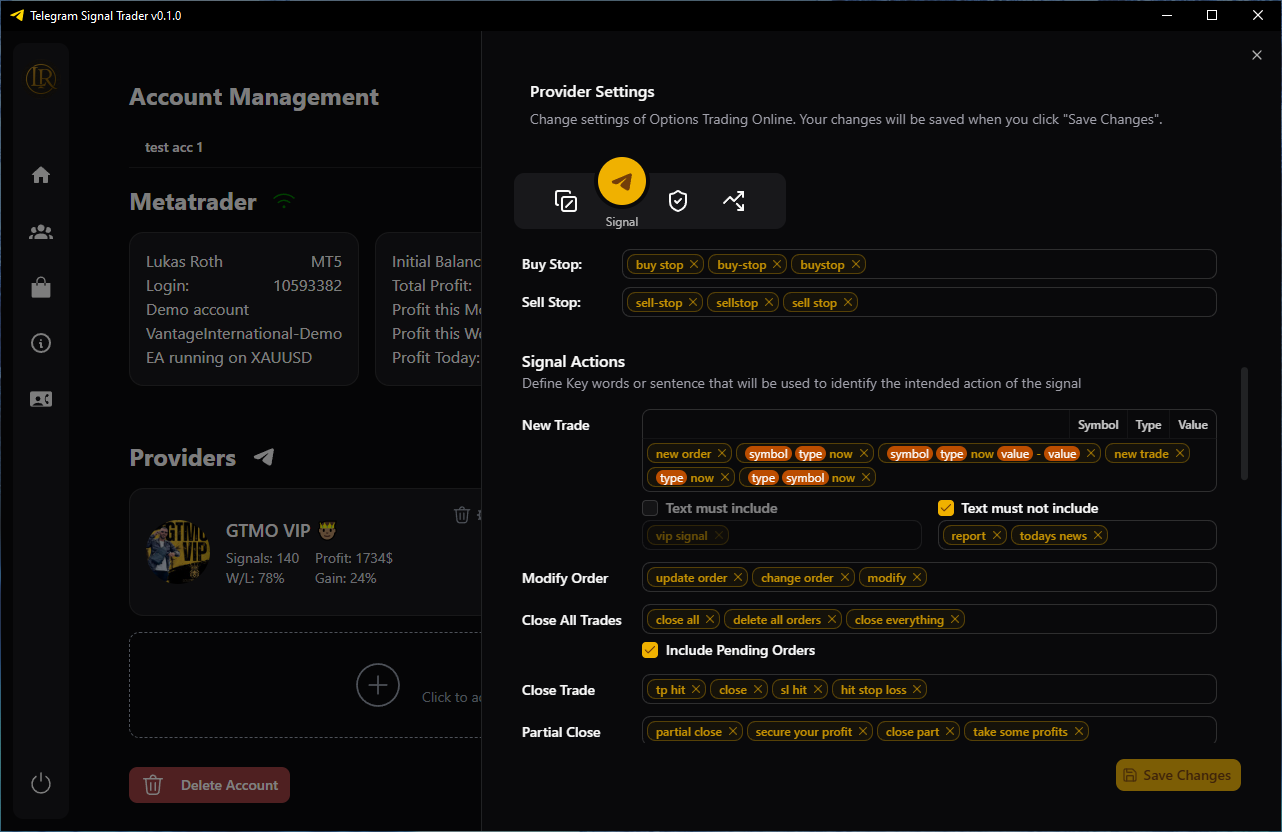This screenshot has width=1282, height=832.
Task: Click the Modify Order keywords field
Action: [929, 577]
